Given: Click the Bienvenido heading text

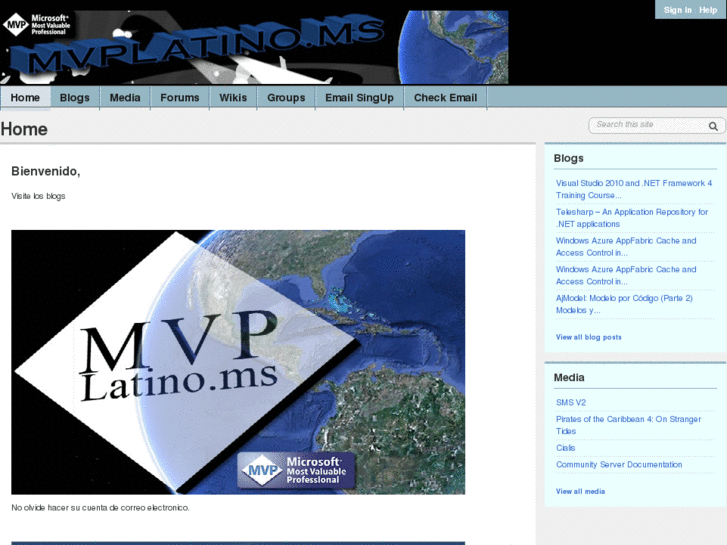Looking at the screenshot, I should (x=45, y=171).
